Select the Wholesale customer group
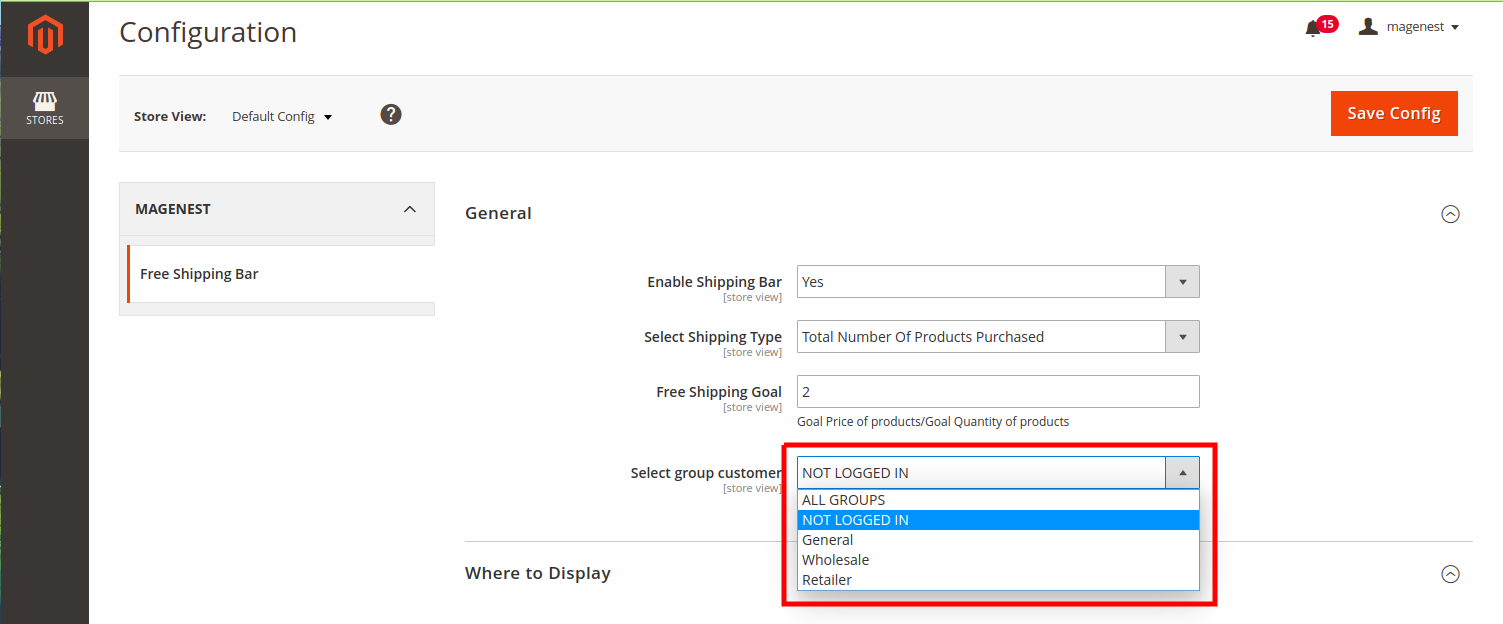This screenshot has height=624, width=1503. coord(835,560)
